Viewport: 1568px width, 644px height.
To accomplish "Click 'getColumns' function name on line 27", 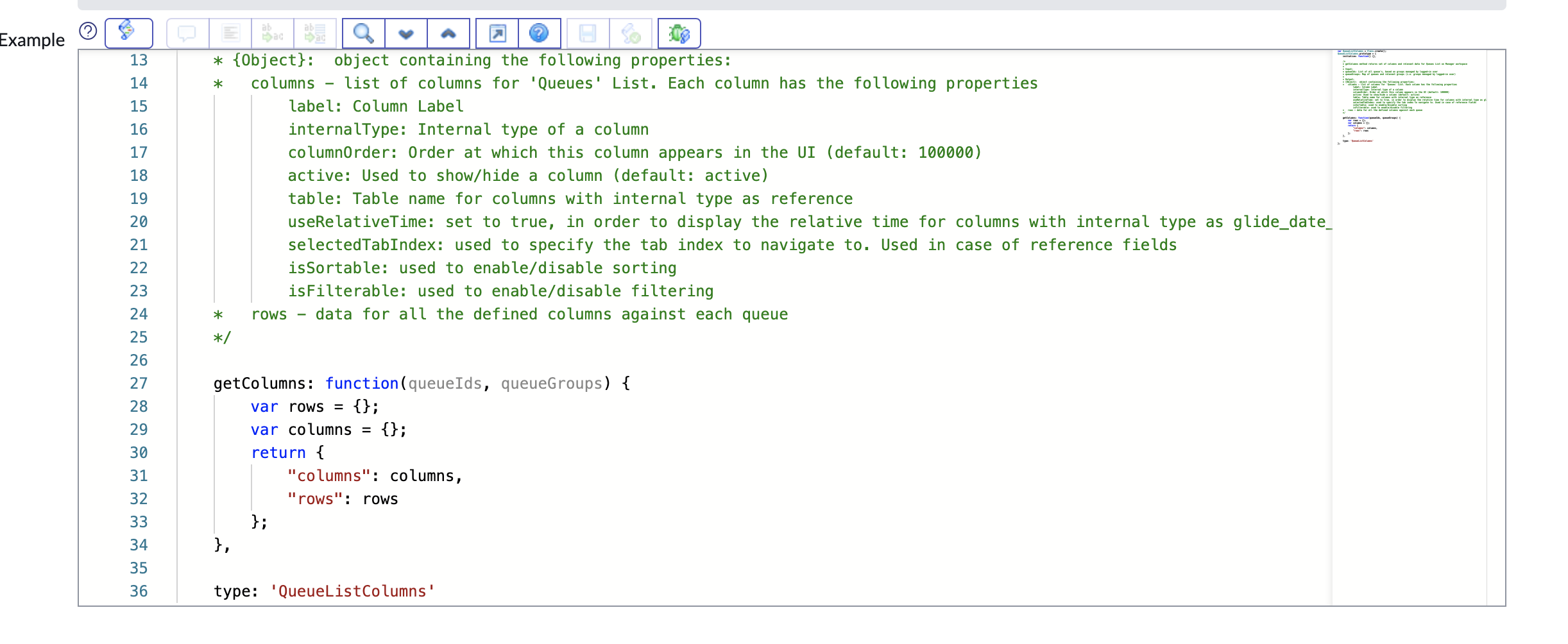I will 259,384.
